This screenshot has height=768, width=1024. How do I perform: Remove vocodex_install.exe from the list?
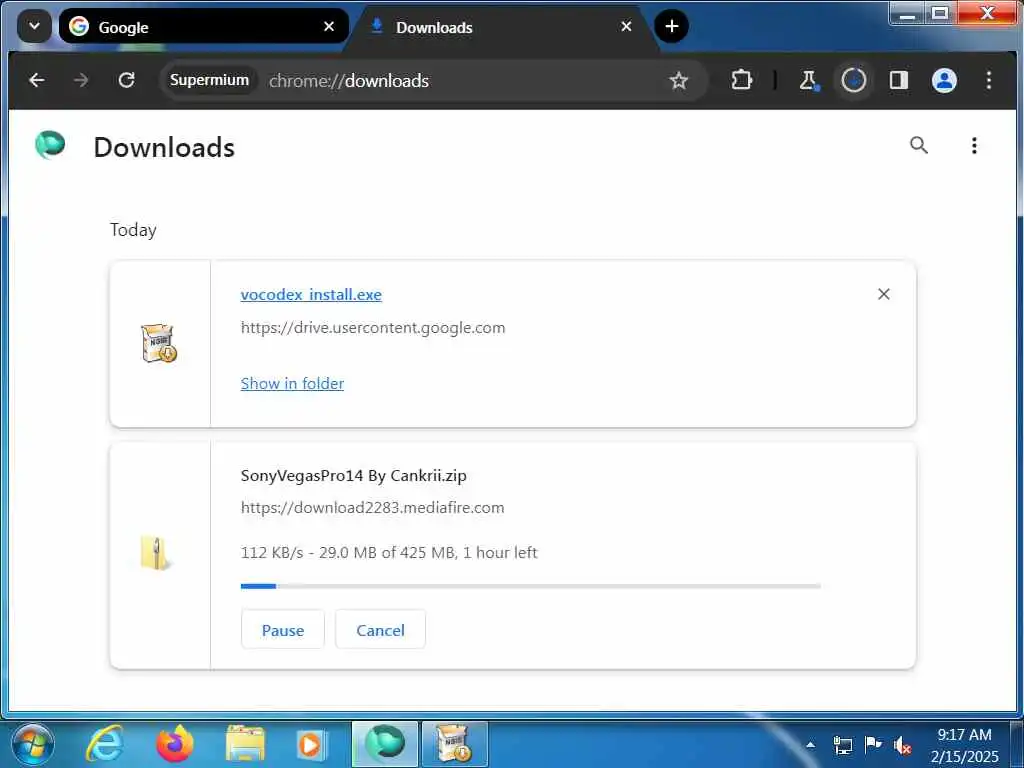[884, 295]
